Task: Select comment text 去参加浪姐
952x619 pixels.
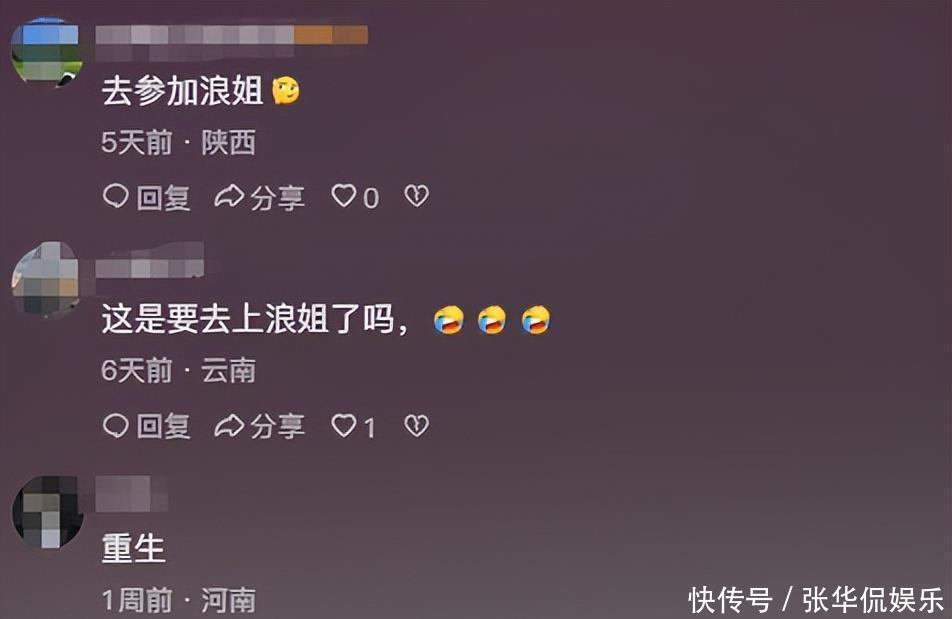Action: pos(183,91)
